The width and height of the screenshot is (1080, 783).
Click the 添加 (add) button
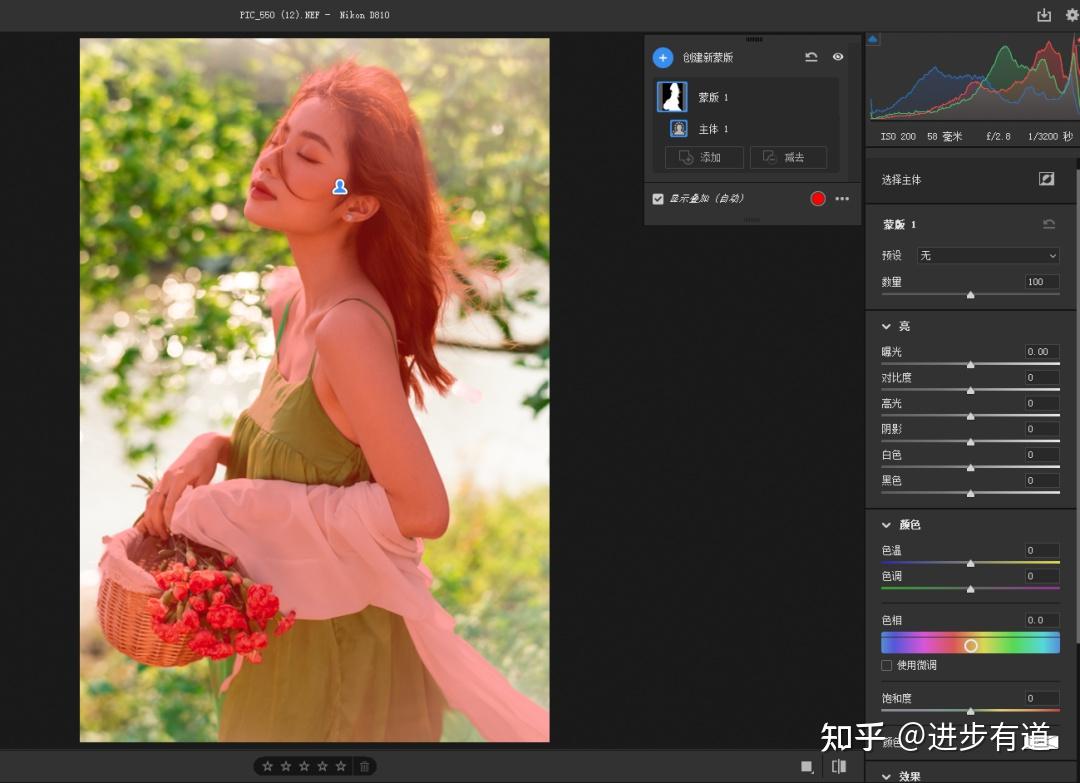(704, 158)
